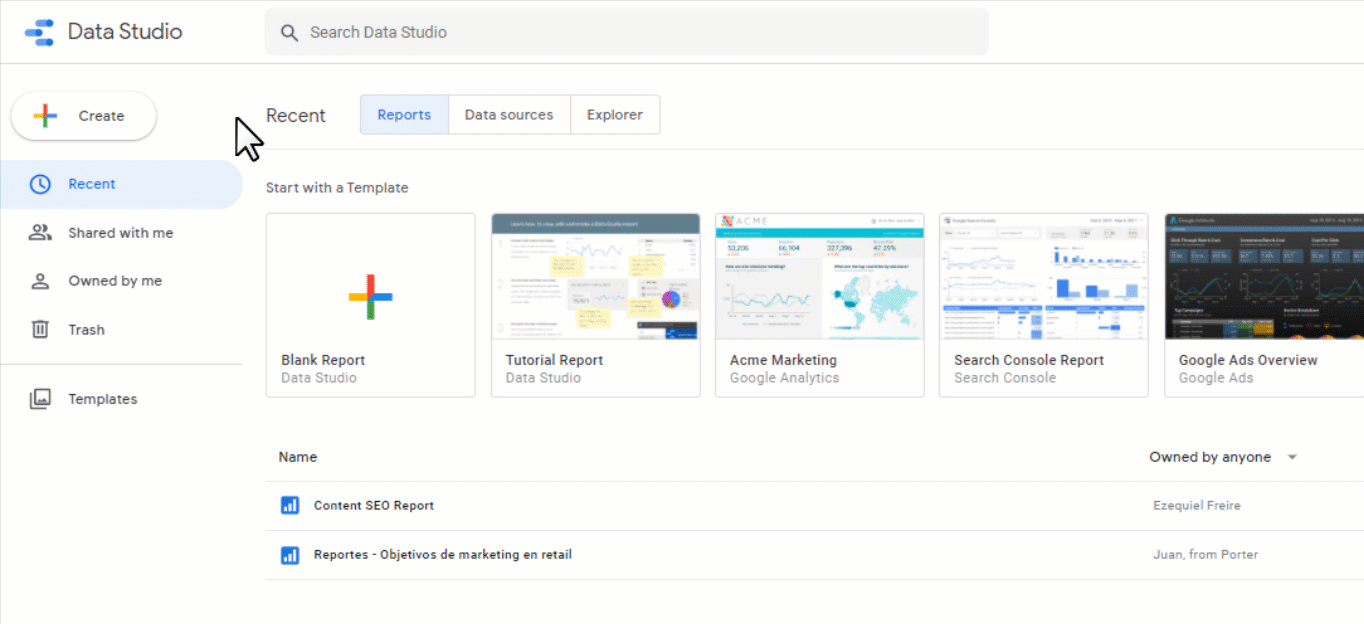Click the Owned by me person icon
This screenshot has width=1364, height=624.
(40, 281)
